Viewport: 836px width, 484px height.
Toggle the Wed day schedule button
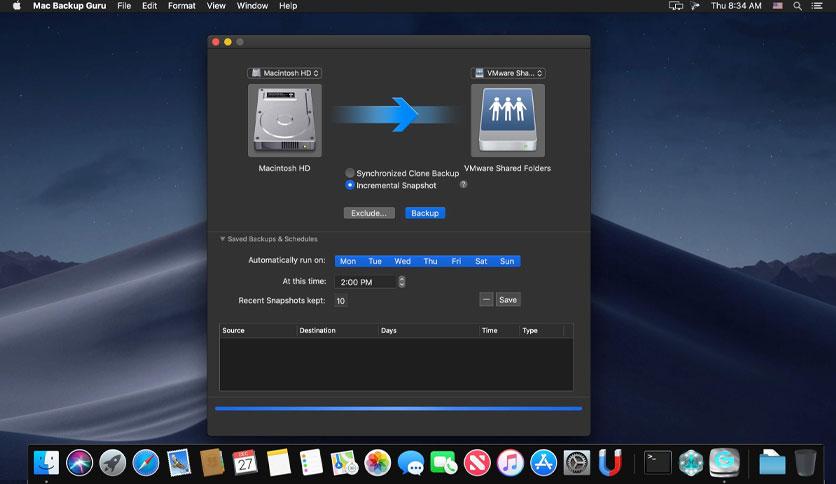[402, 261]
